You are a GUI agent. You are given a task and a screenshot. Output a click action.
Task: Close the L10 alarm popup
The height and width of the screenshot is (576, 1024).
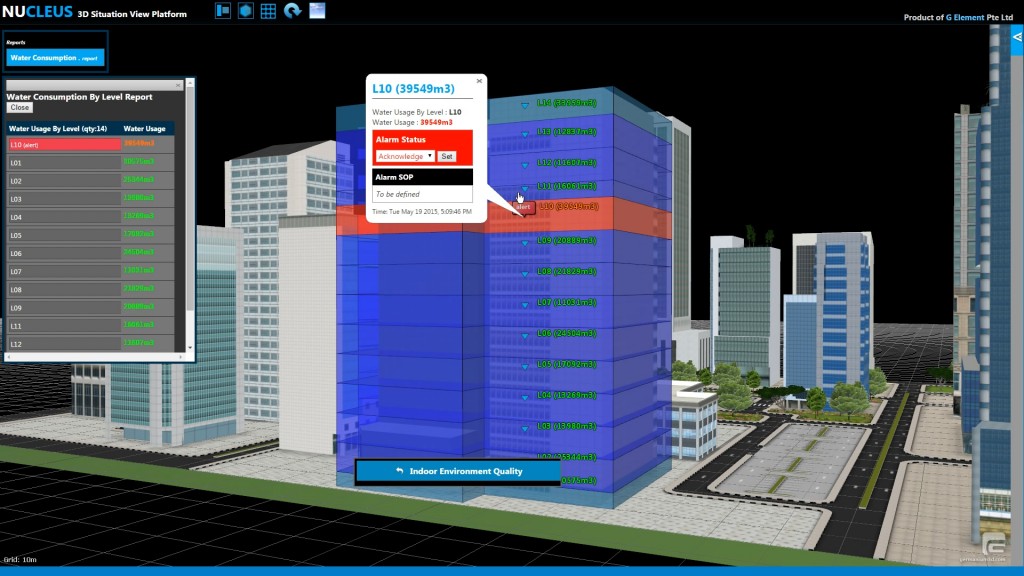(x=479, y=81)
